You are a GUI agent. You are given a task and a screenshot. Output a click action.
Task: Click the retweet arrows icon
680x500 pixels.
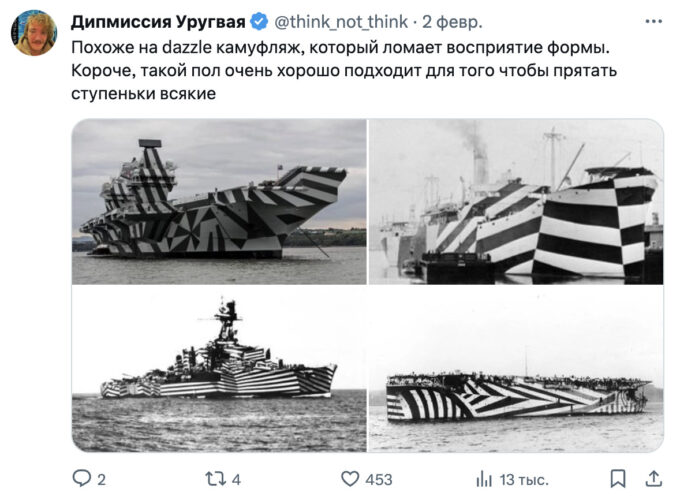tap(216, 479)
